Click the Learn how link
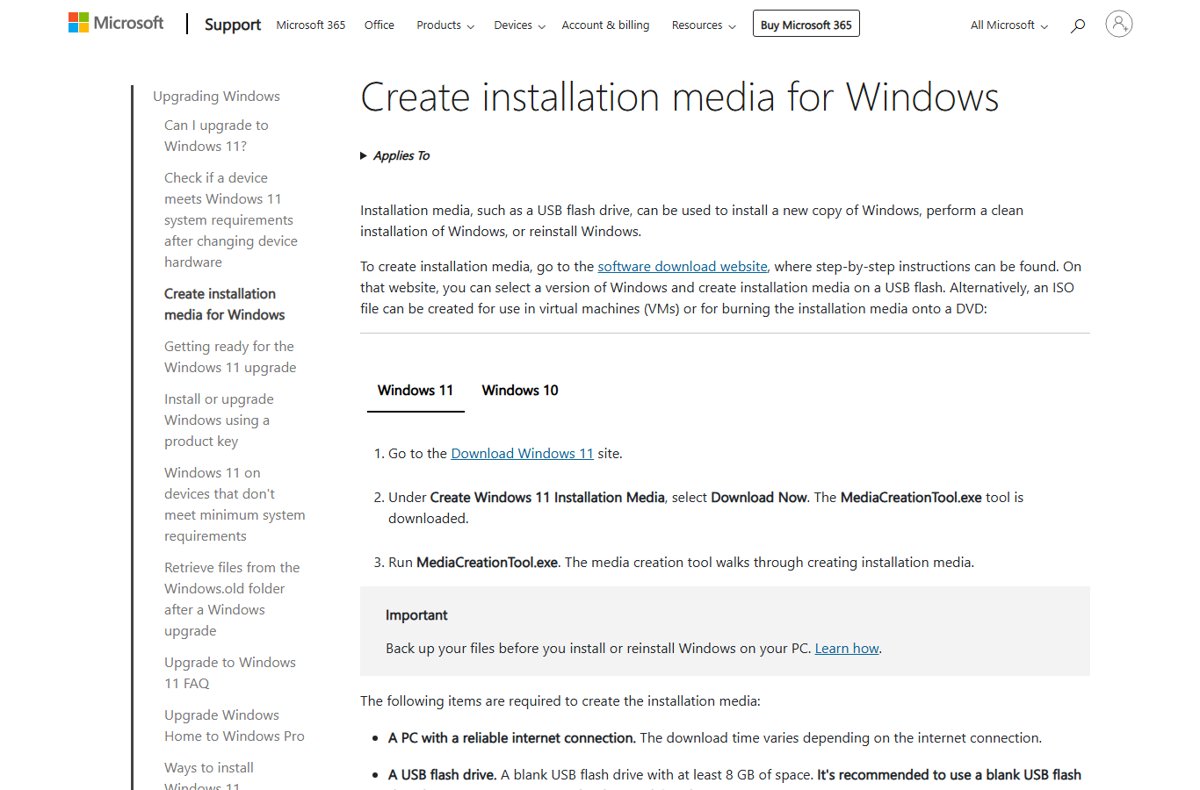The image size is (1200, 790). pos(847,648)
